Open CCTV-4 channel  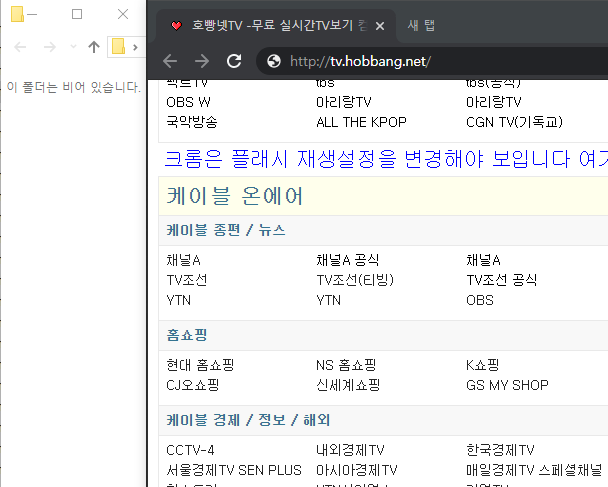coord(190,450)
